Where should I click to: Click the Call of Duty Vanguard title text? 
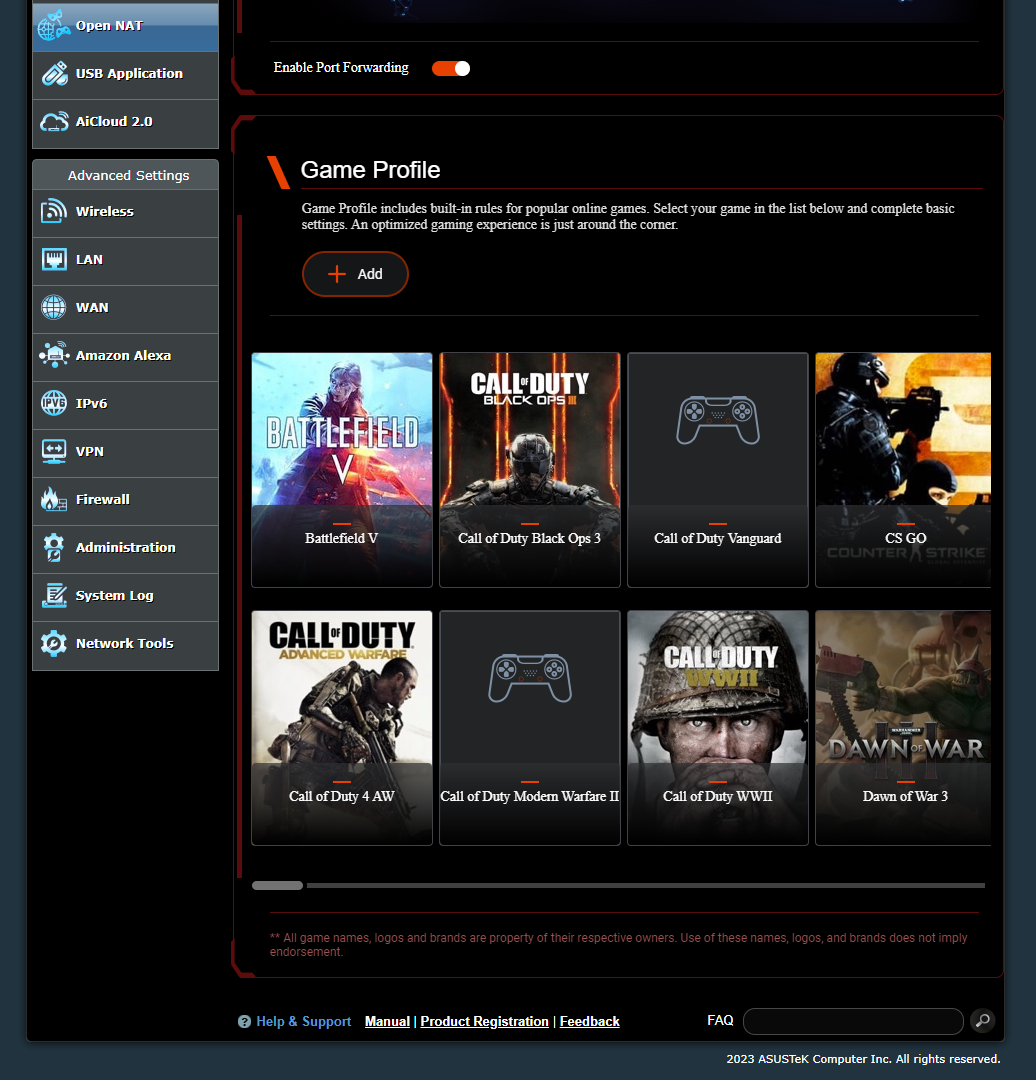(x=718, y=539)
